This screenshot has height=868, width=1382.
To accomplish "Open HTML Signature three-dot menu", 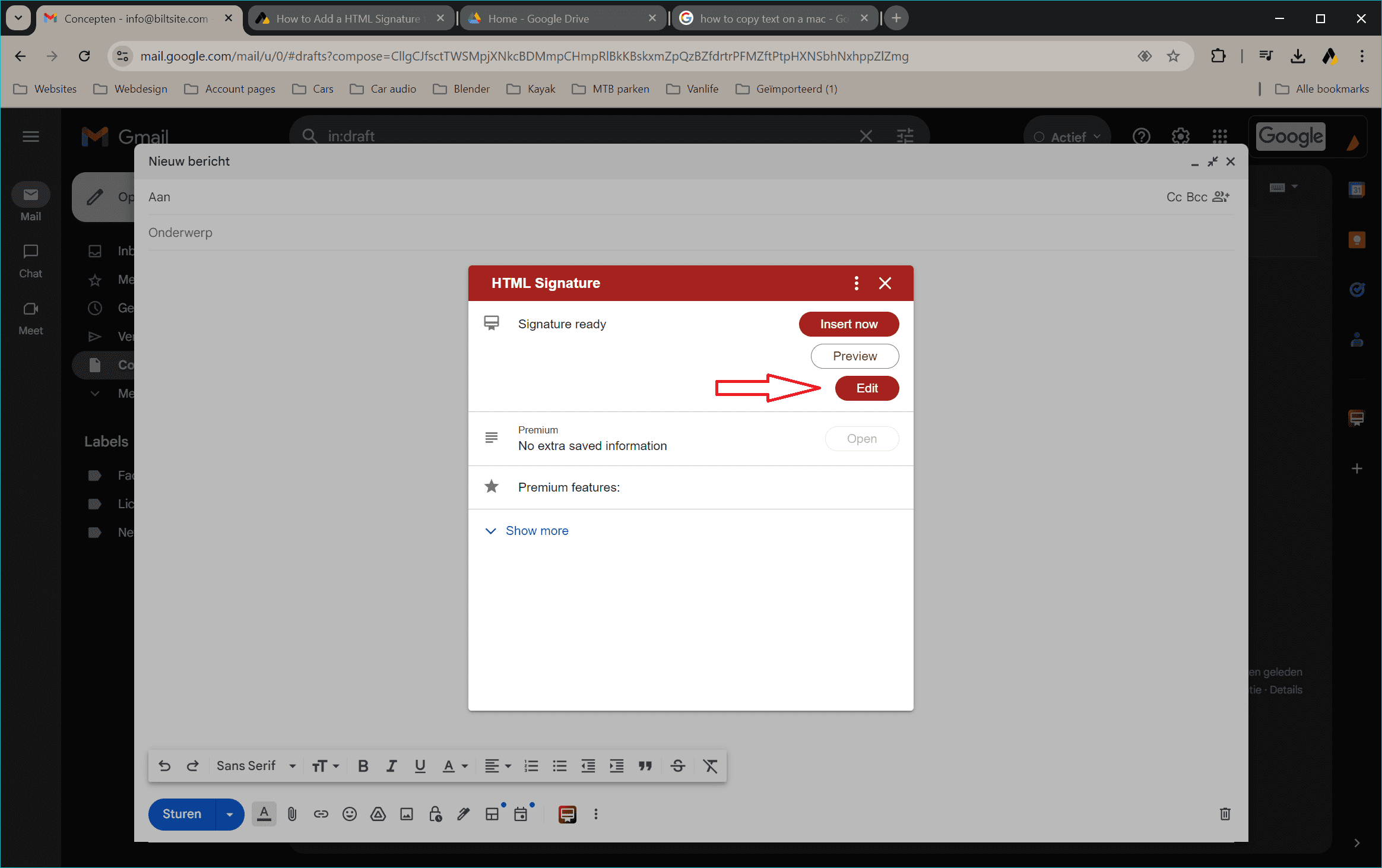I will (x=856, y=283).
